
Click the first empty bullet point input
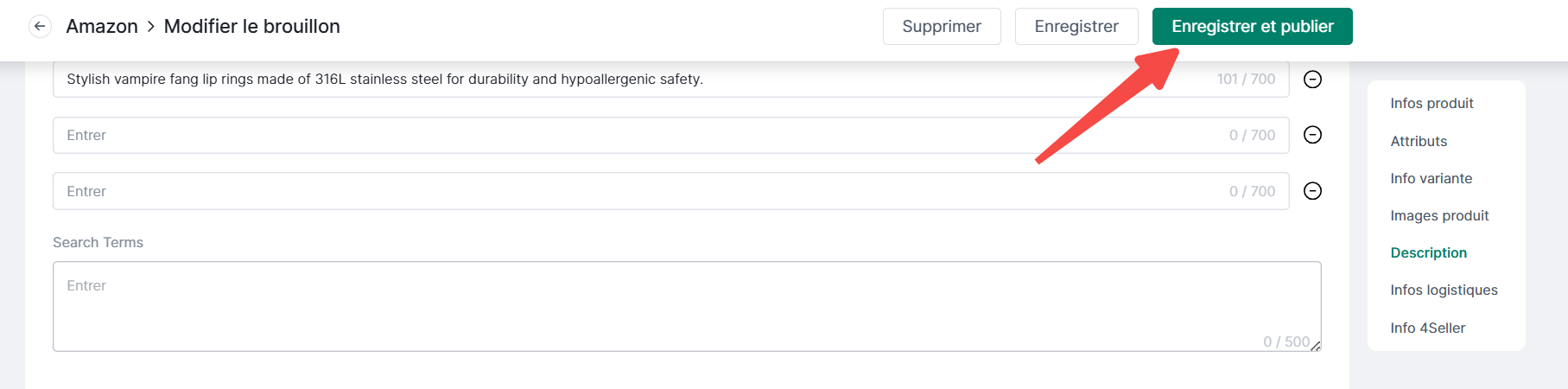click(605, 136)
